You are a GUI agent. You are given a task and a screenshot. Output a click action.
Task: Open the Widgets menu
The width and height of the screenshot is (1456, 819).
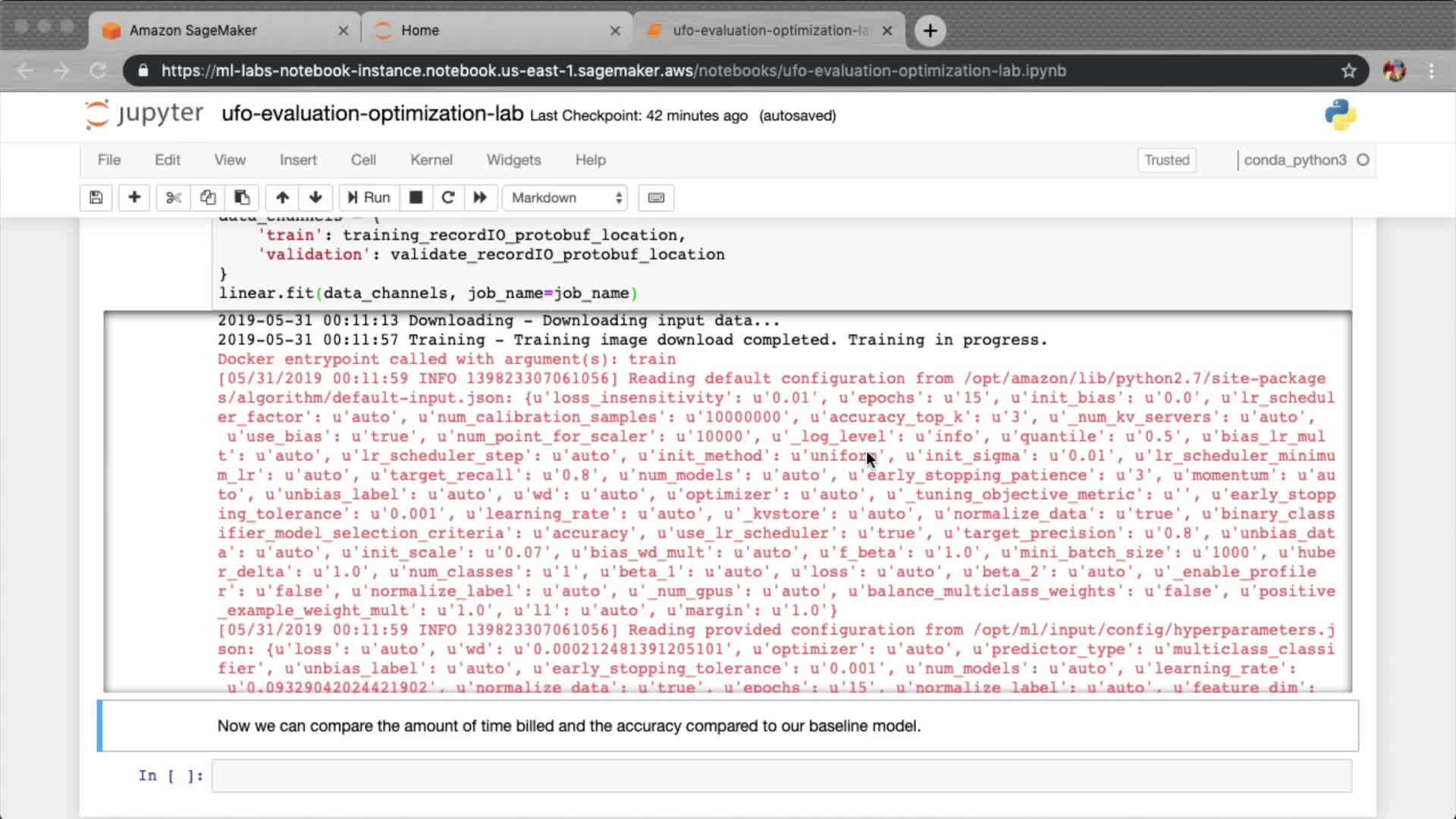pos(513,160)
